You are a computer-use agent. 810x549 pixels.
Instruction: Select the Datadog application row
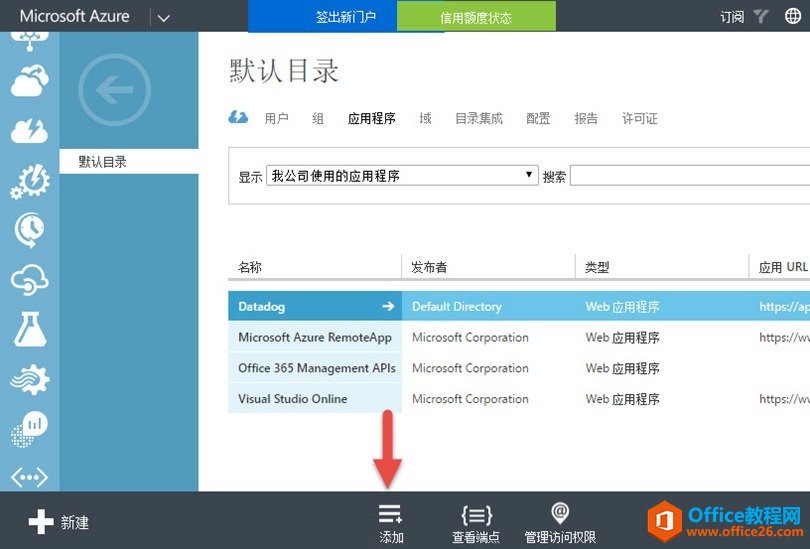pos(519,306)
